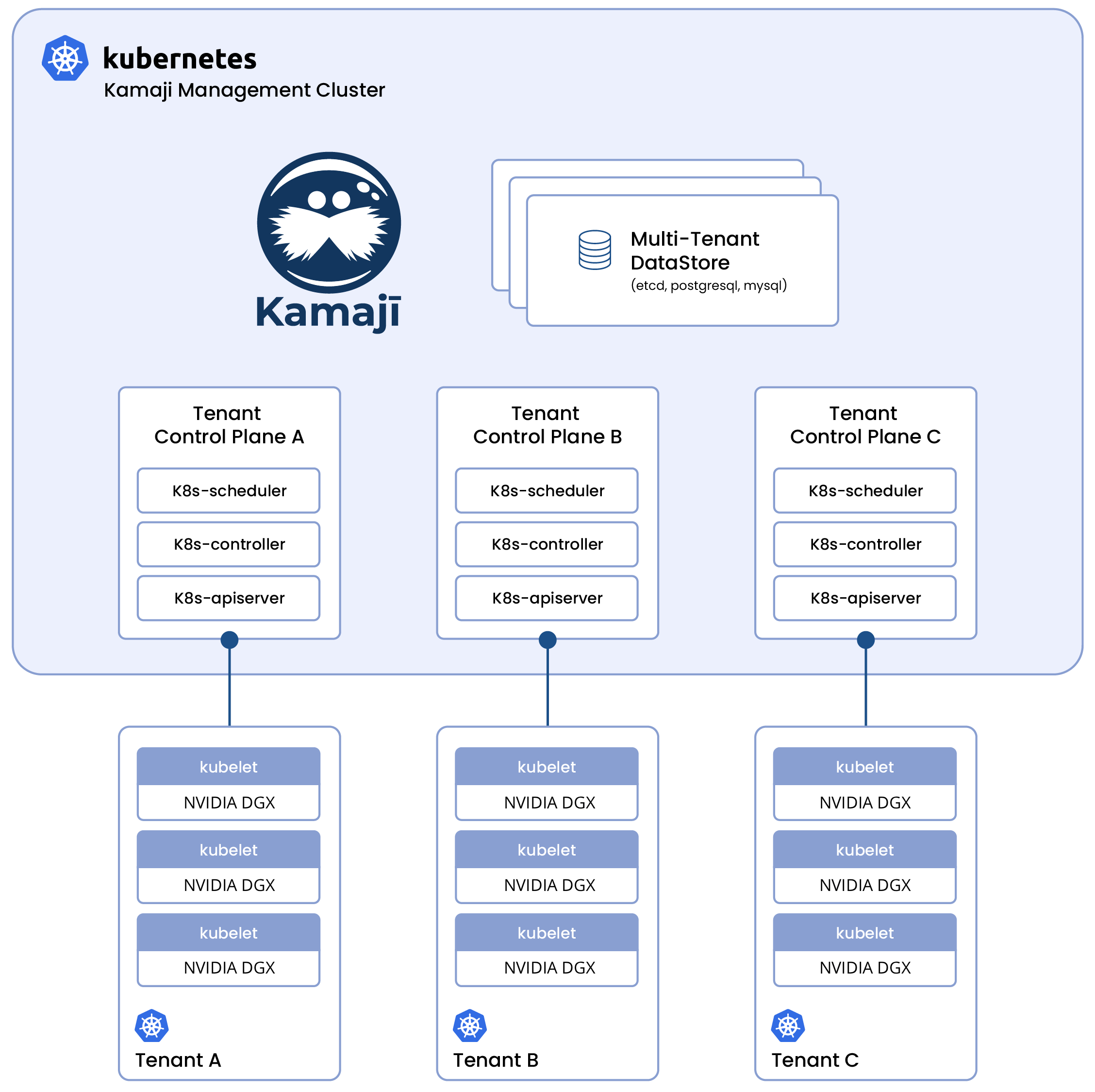Select the kubernetes brand text at the top
This screenshot has width=1095, height=1092.
(x=180, y=58)
